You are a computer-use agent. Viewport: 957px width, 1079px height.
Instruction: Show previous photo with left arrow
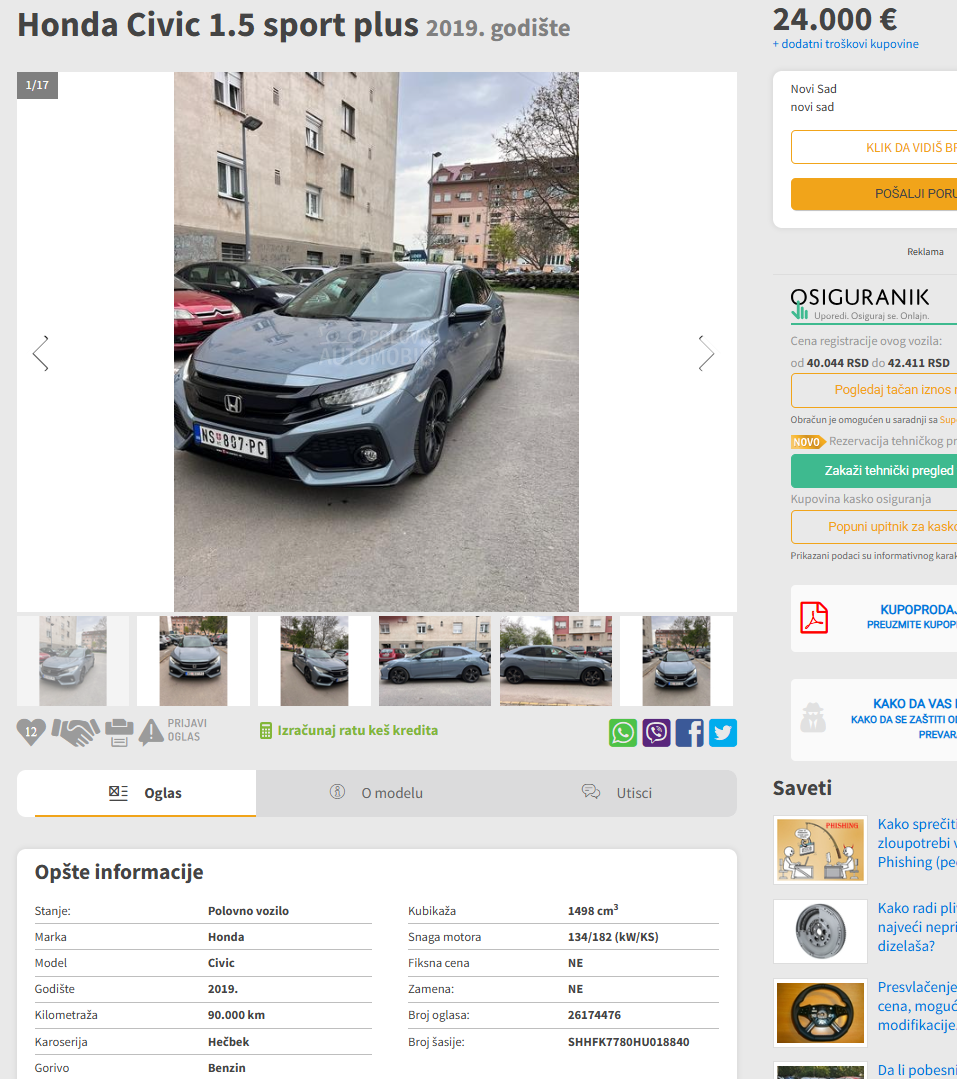[41, 353]
